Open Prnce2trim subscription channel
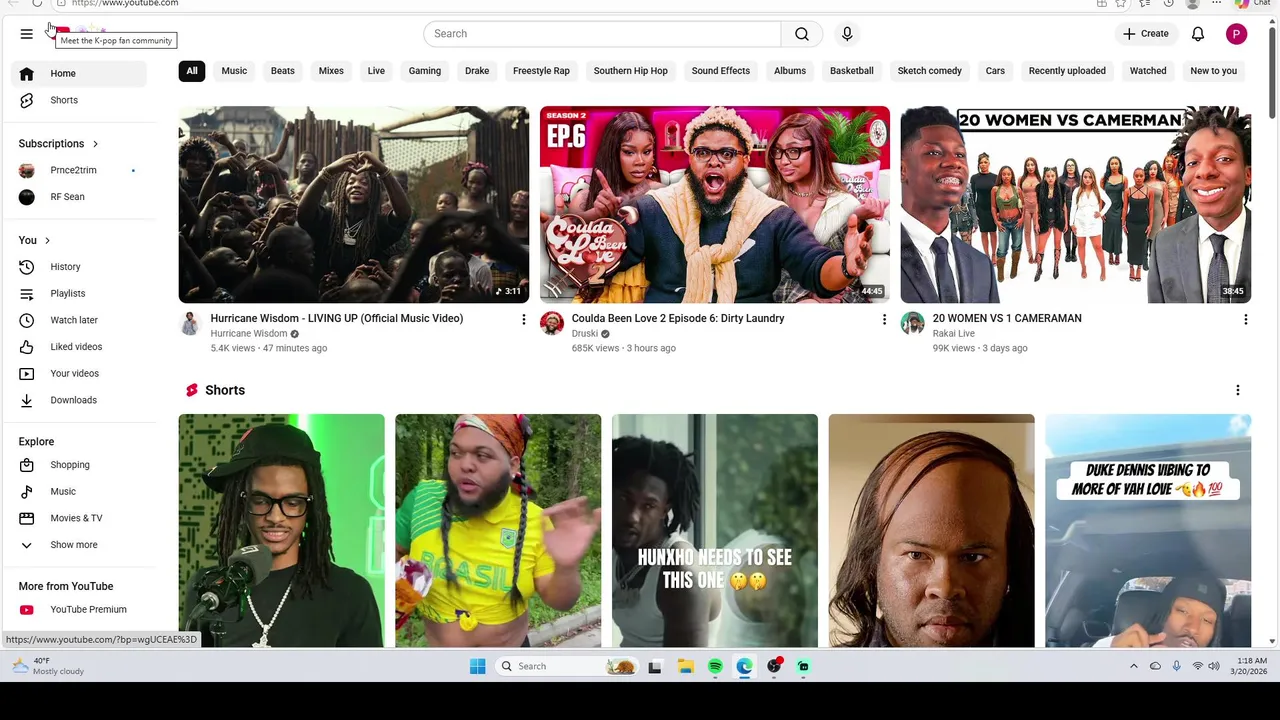Image resolution: width=1280 pixels, height=720 pixels. click(79, 170)
